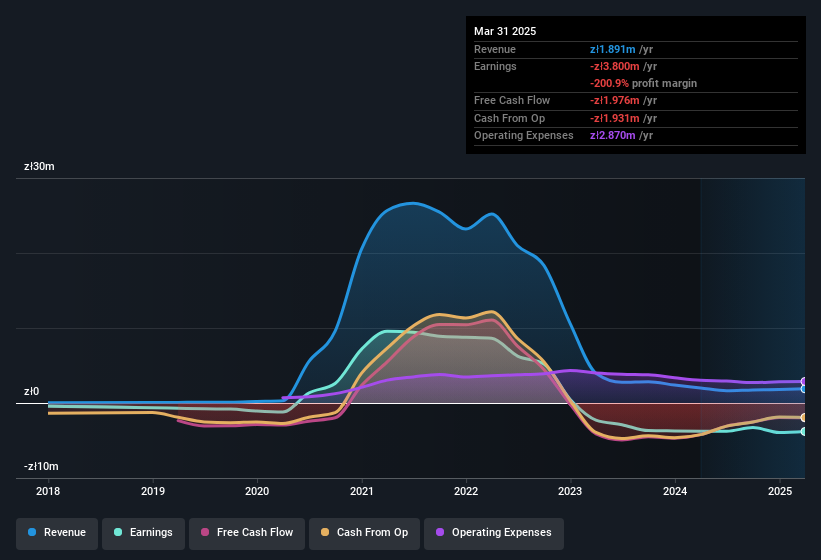Click the Cash From Op label in tooltip
This screenshot has width=821, height=560.
pos(509,118)
